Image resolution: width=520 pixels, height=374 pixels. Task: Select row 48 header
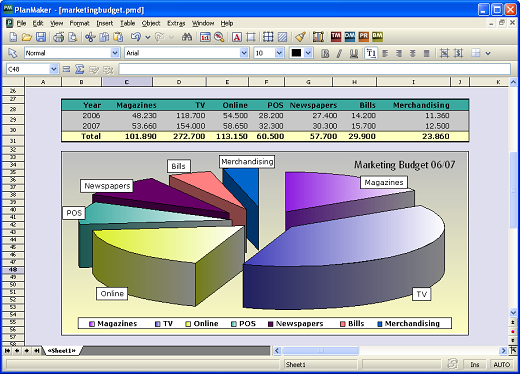[13, 270]
